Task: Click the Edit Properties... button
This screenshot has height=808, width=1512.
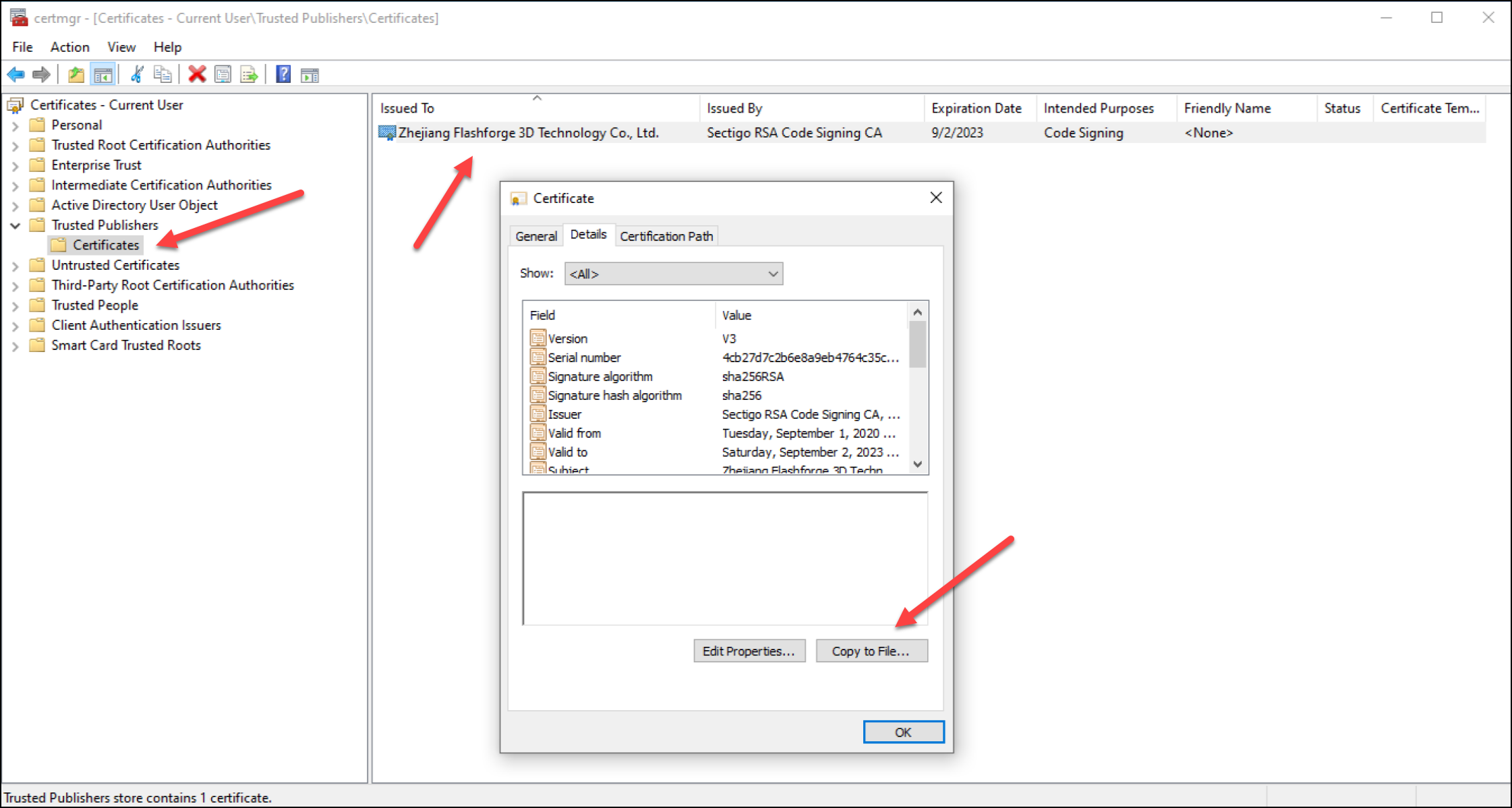Action: (x=749, y=651)
